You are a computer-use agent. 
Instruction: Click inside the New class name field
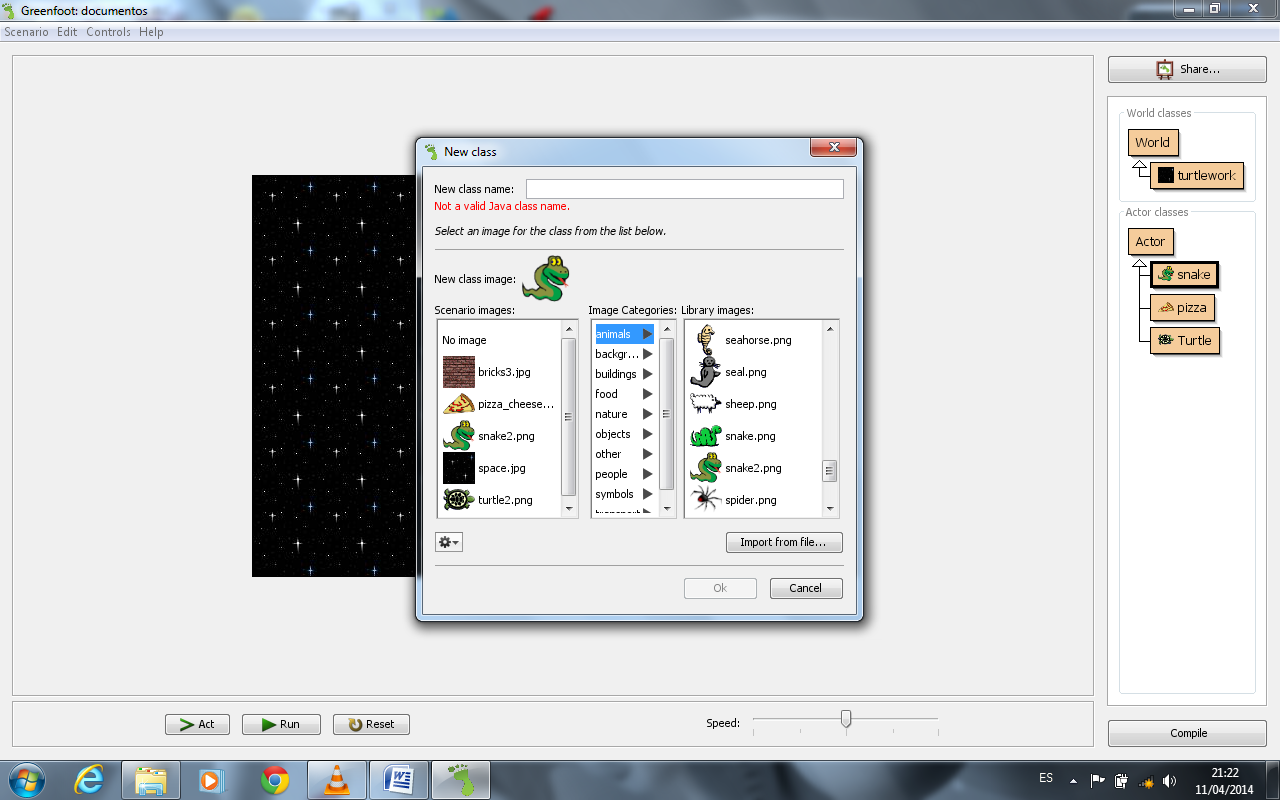pos(683,188)
